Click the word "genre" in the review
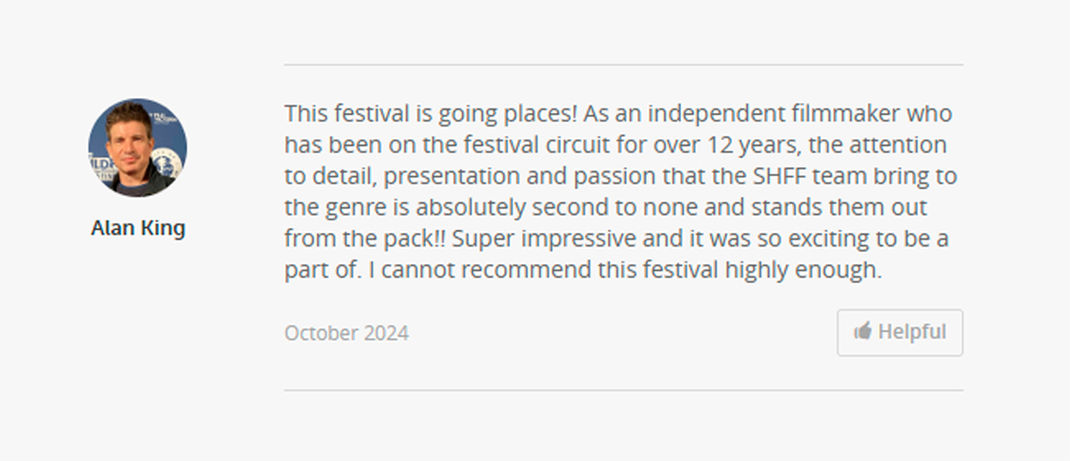Image resolution: width=1070 pixels, height=461 pixels. [x=354, y=208]
